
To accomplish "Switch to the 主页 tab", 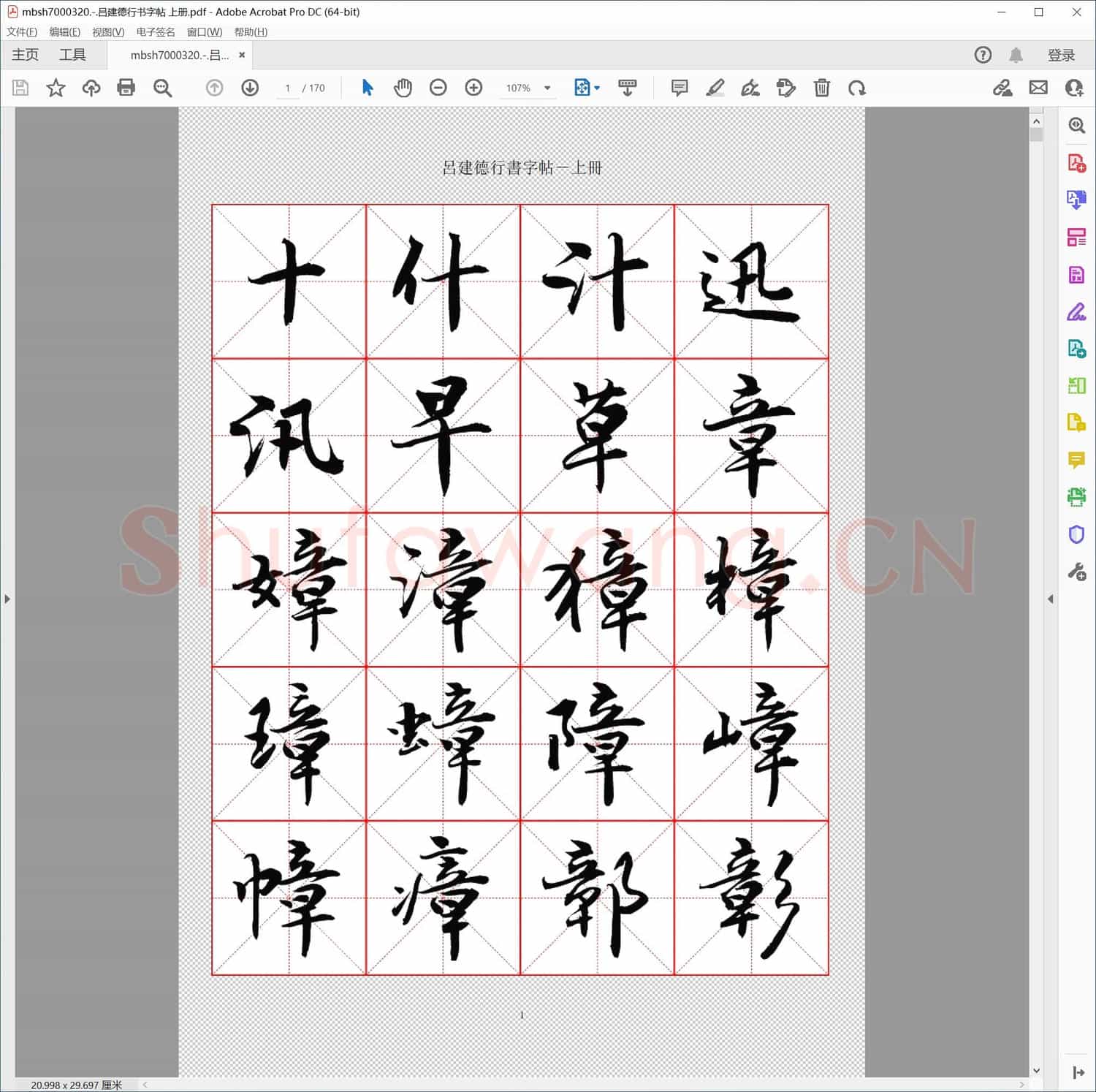I will point(25,54).
